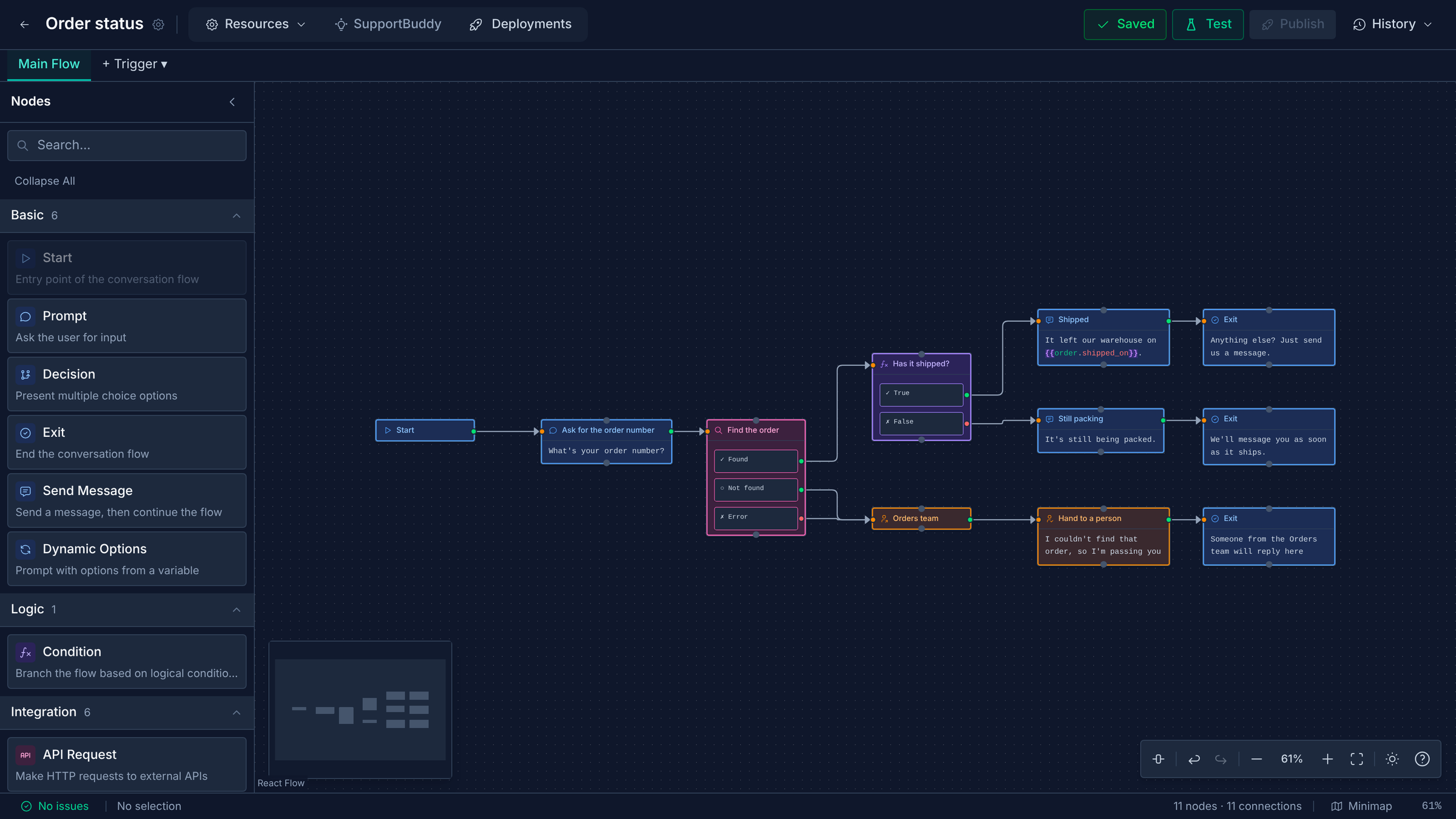
Task: Go back using the left arrow icon
Action: coord(24,24)
